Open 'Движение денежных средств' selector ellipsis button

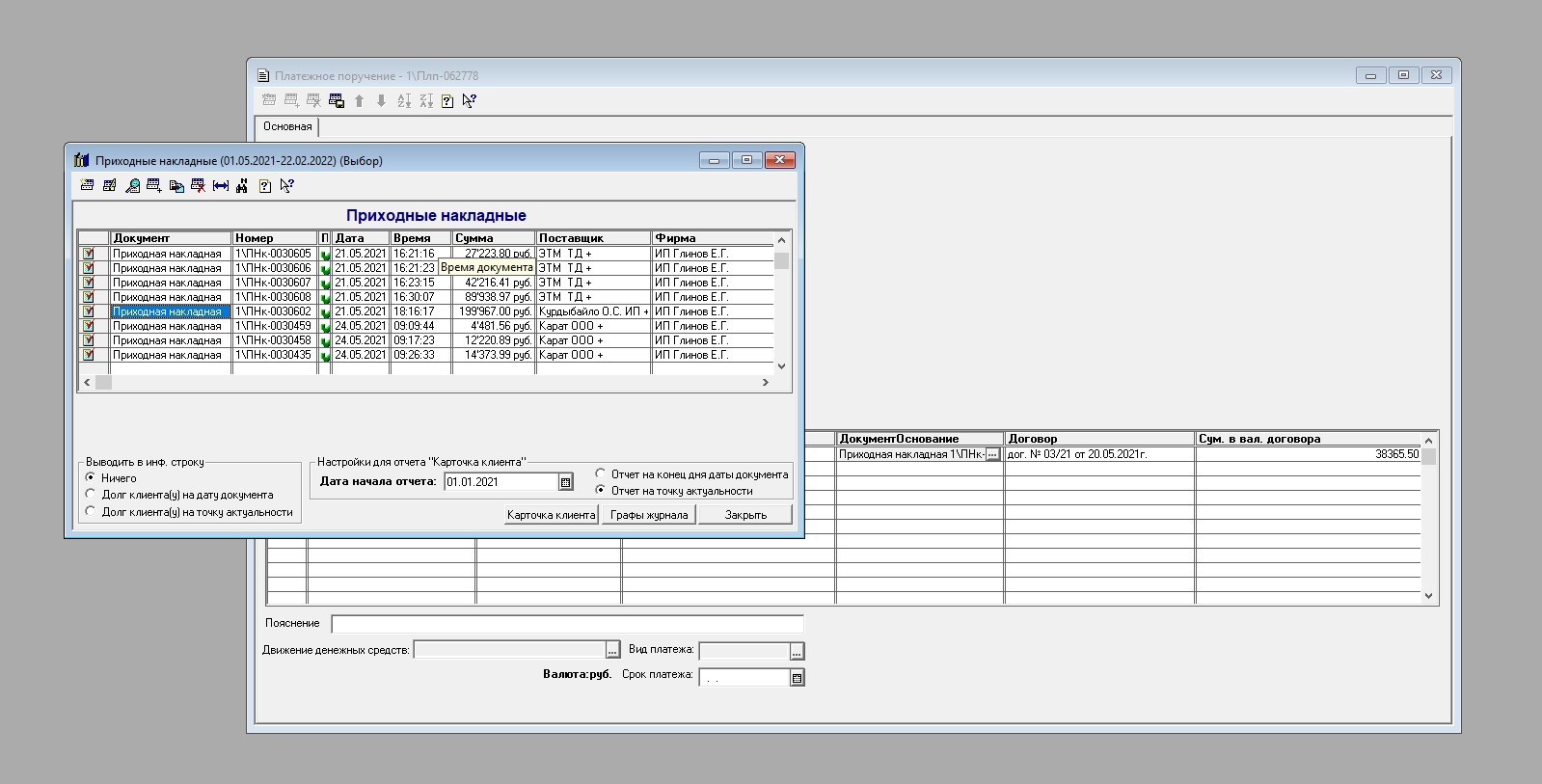pyautogui.click(x=612, y=651)
